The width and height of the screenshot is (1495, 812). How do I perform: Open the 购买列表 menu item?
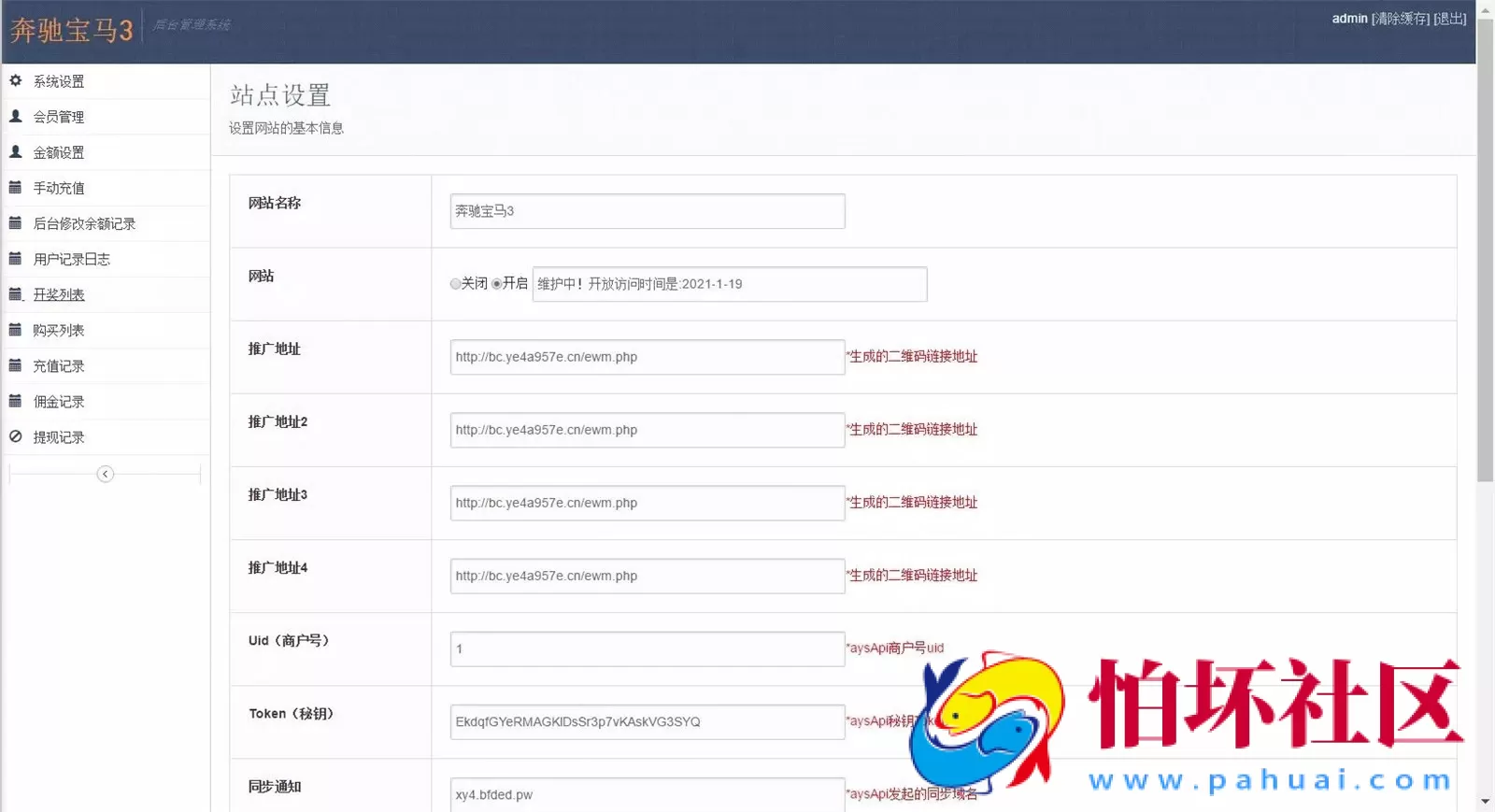(x=59, y=331)
